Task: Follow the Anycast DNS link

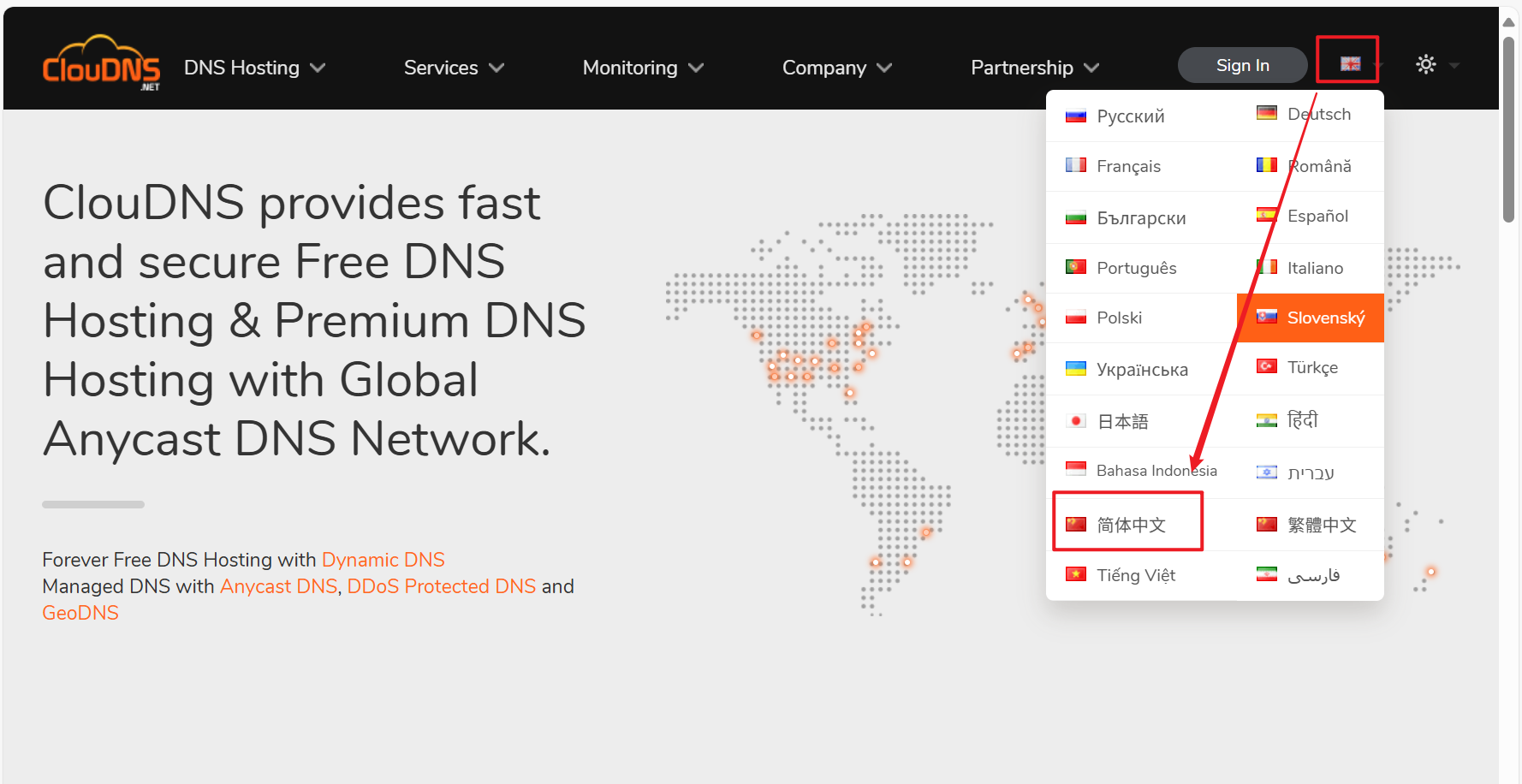Action: click(278, 586)
